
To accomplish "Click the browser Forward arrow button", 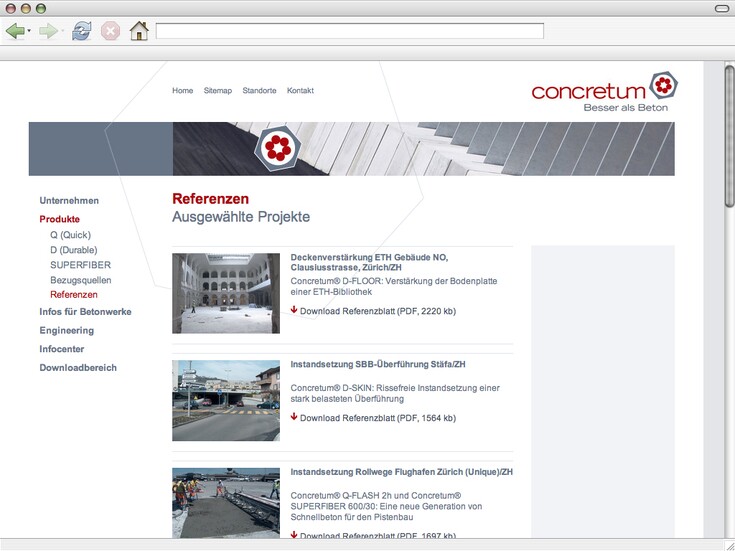I will (x=48, y=31).
